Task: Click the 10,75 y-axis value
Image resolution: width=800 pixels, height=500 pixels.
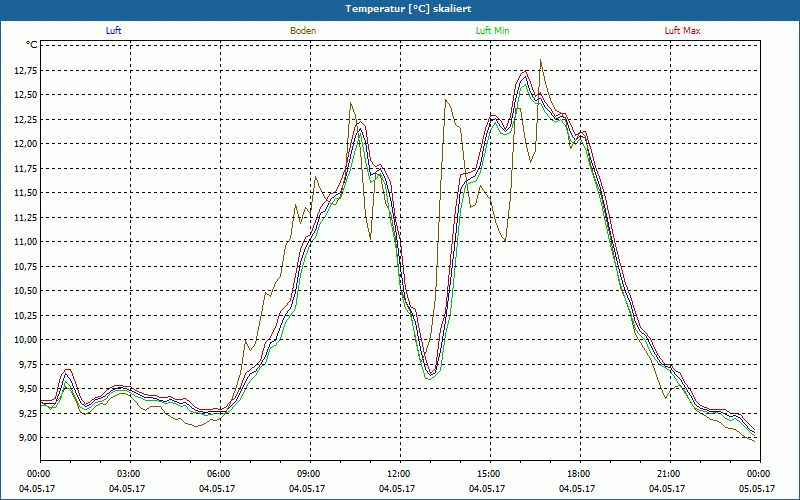Action: (26, 266)
